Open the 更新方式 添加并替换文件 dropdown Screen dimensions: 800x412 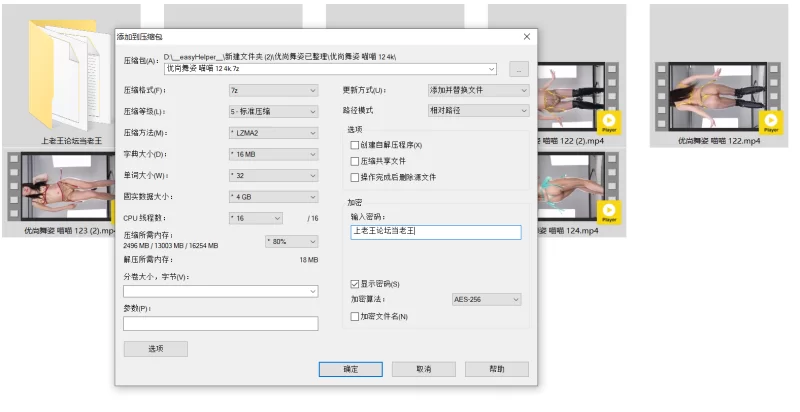[479, 90]
